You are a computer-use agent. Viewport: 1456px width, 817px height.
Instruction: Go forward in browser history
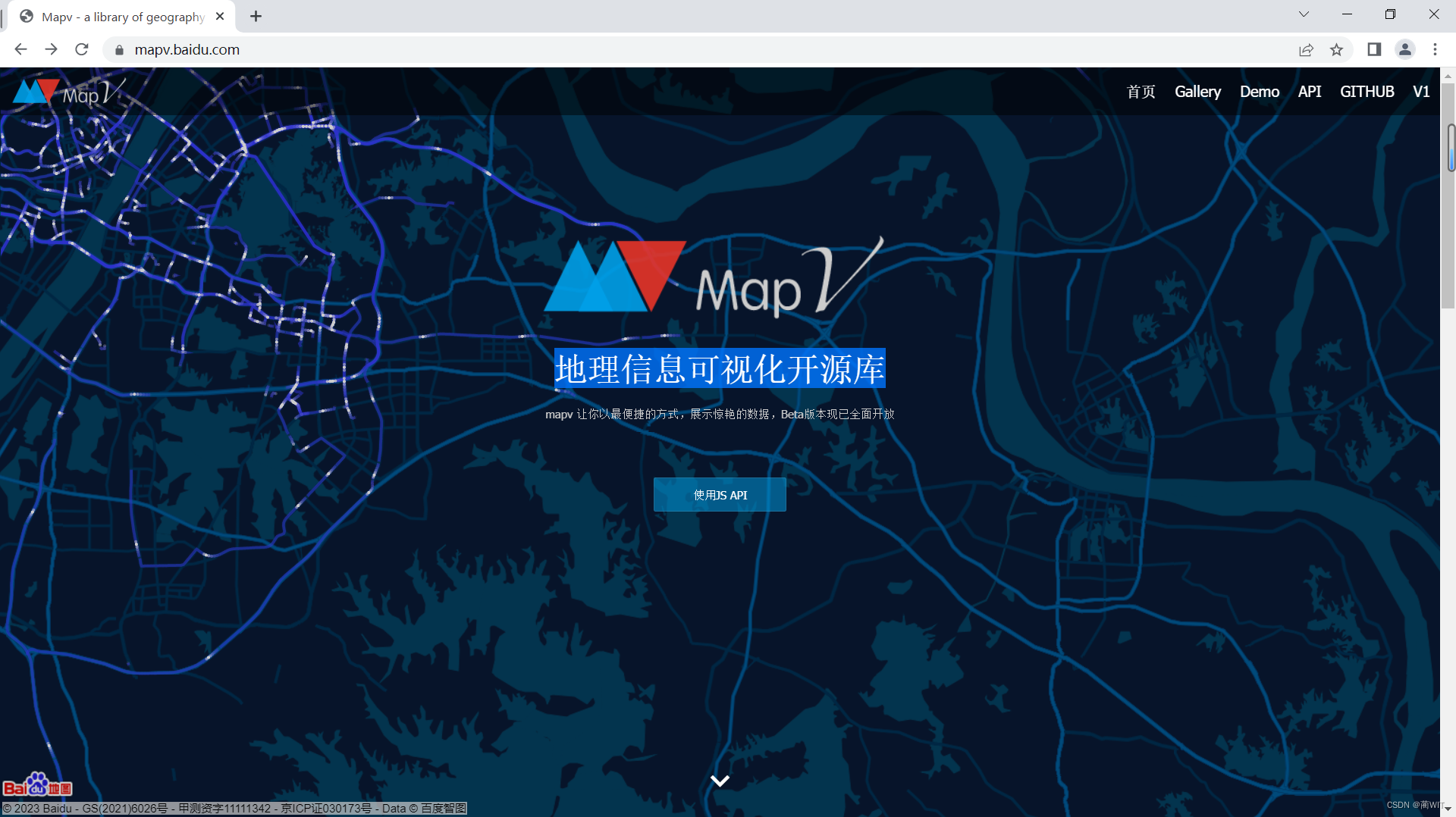51,49
